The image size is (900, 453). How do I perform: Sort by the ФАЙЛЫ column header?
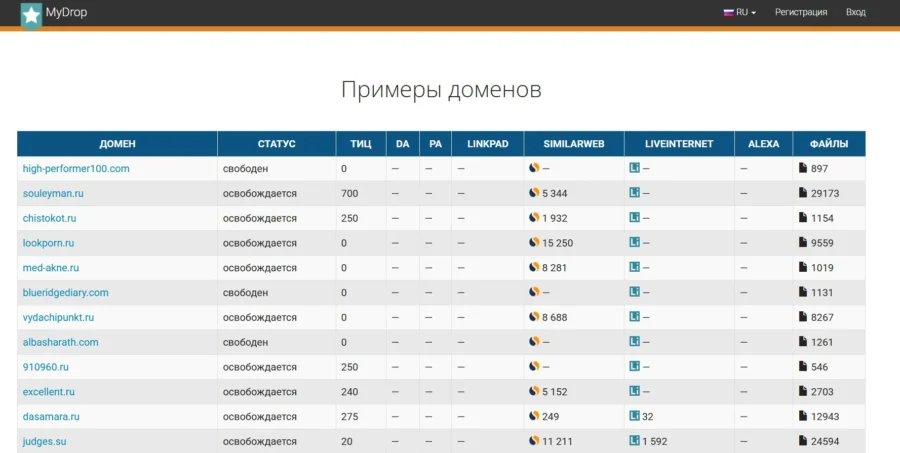[829, 144]
